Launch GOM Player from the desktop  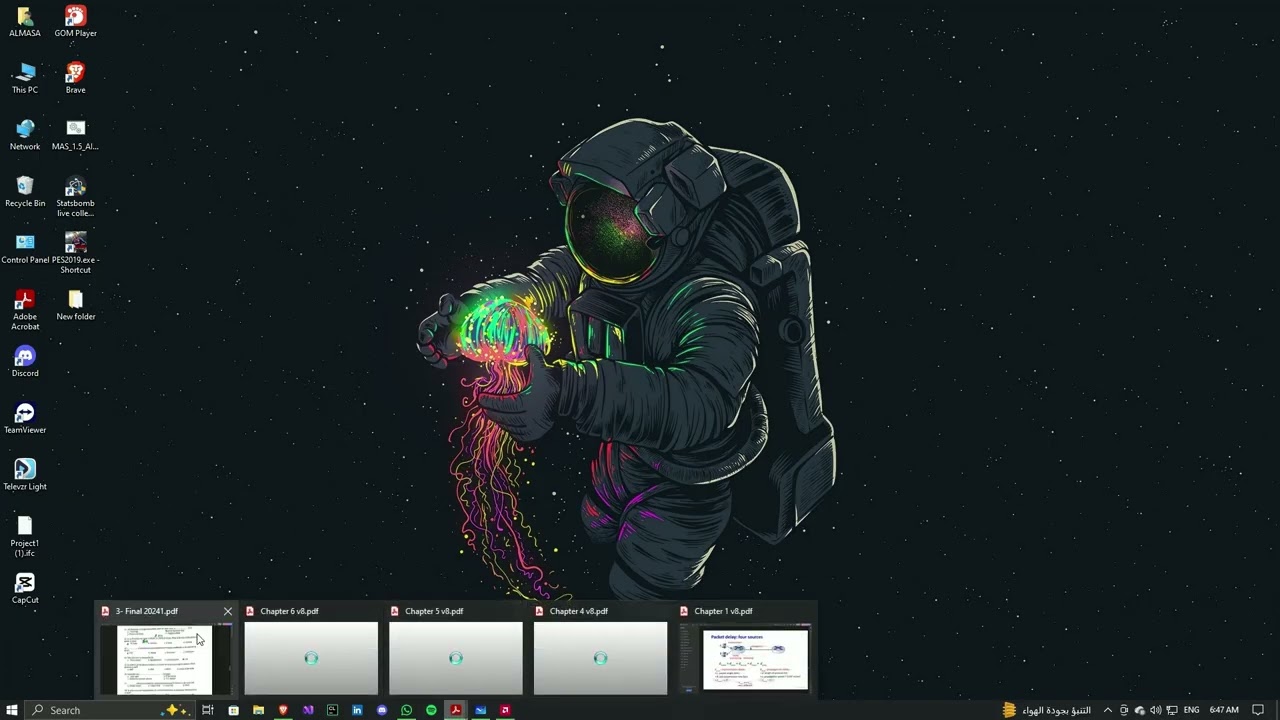75,22
